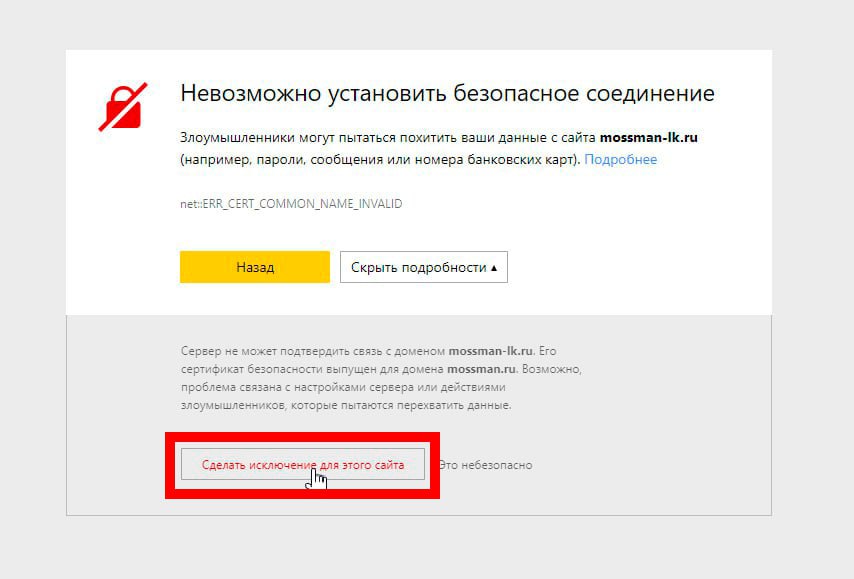Collapse details via Скрыть подробности
Image resolution: width=854 pixels, height=579 pixels.
click(424, 267)
